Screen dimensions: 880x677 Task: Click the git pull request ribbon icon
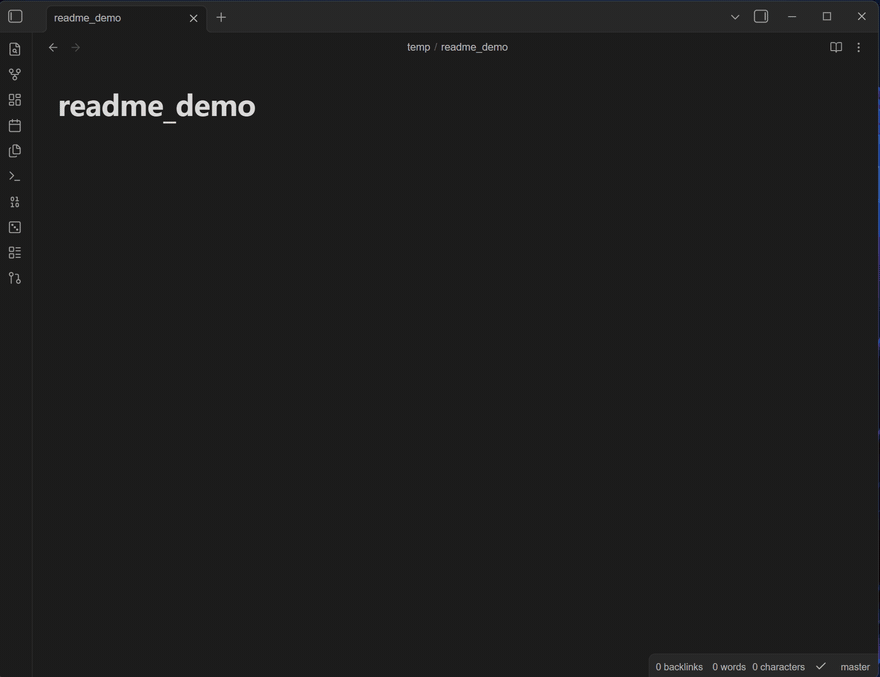pos(15,278)
